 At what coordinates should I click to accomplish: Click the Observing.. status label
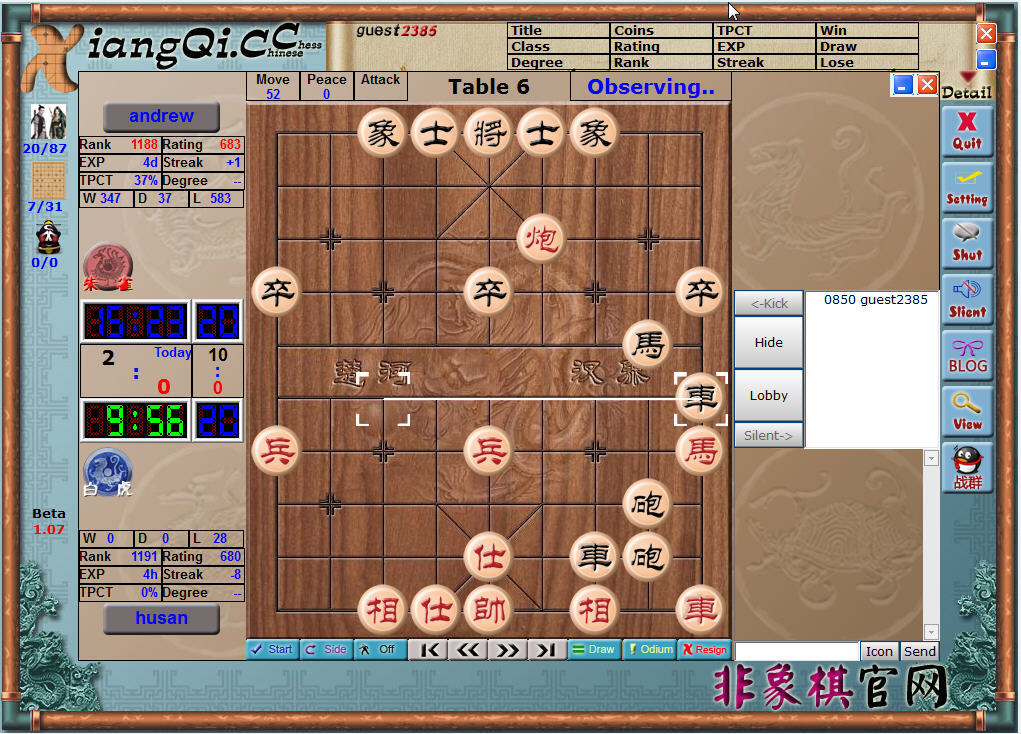point(650,87)
